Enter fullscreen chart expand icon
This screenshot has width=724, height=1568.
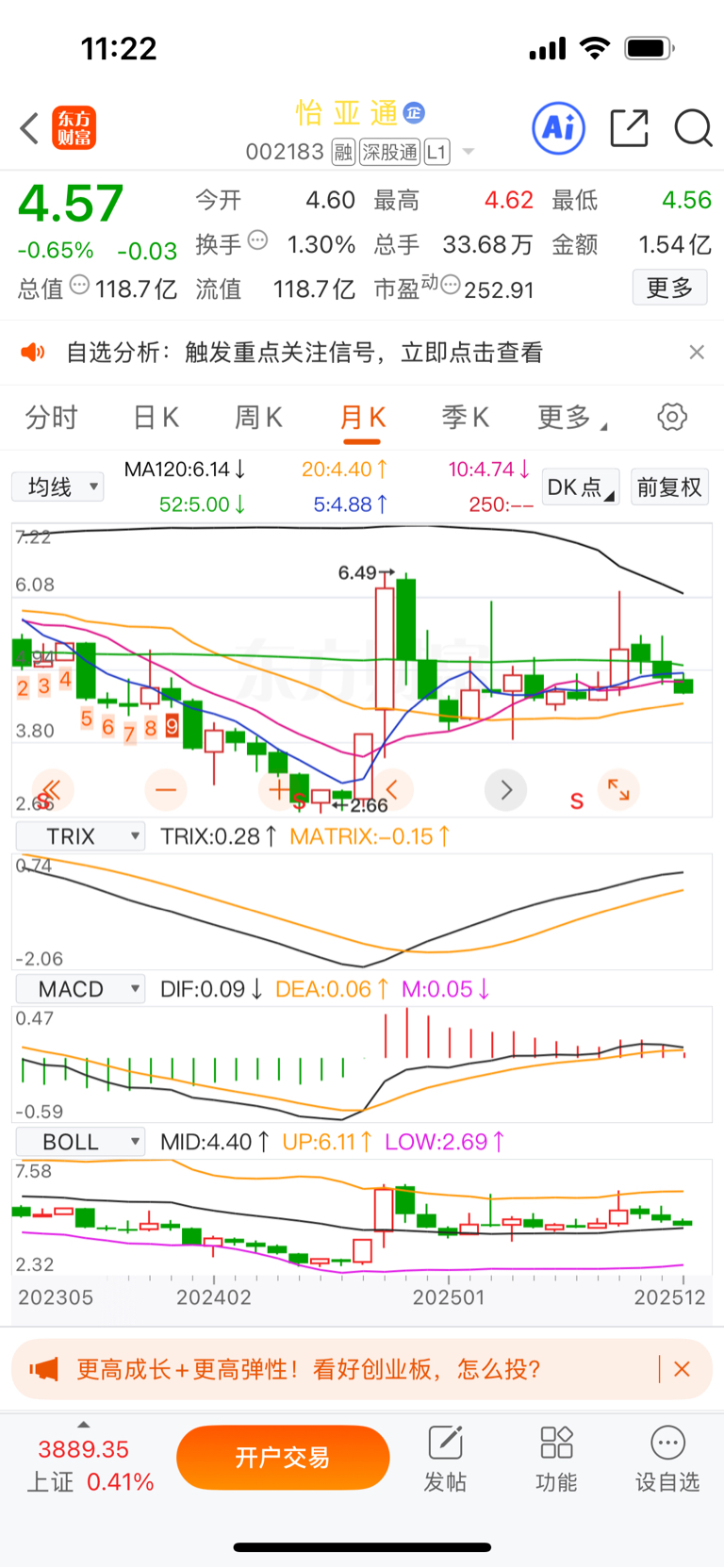[x=618, y=789]
